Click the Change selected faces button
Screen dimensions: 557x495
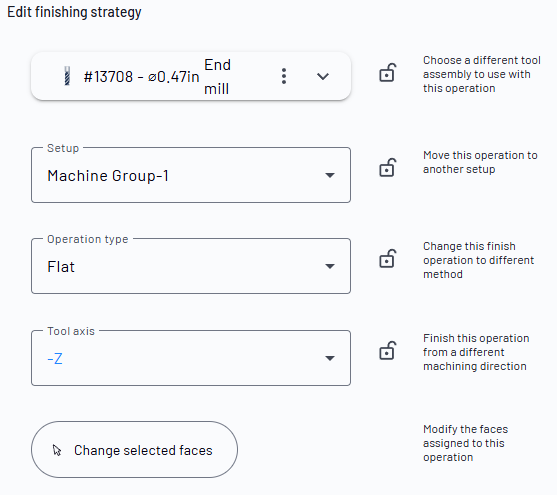coord(135,450)
